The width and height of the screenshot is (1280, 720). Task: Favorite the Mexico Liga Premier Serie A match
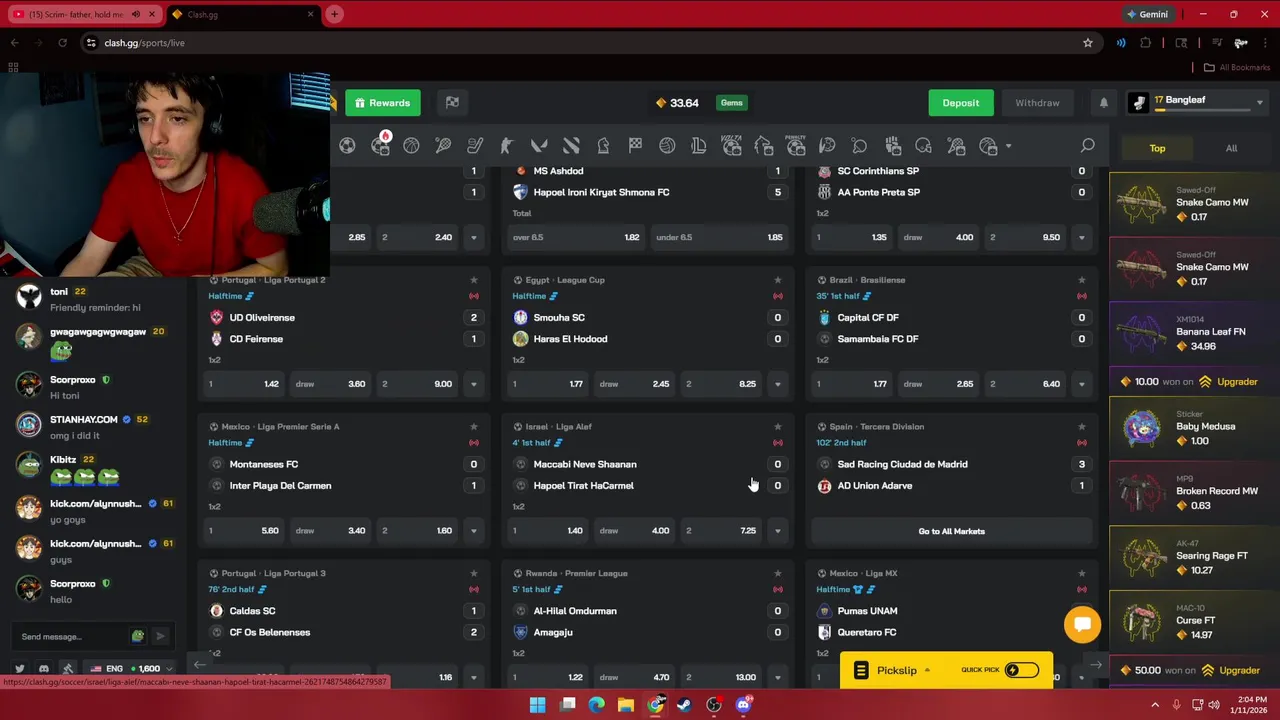coord(474,427)
